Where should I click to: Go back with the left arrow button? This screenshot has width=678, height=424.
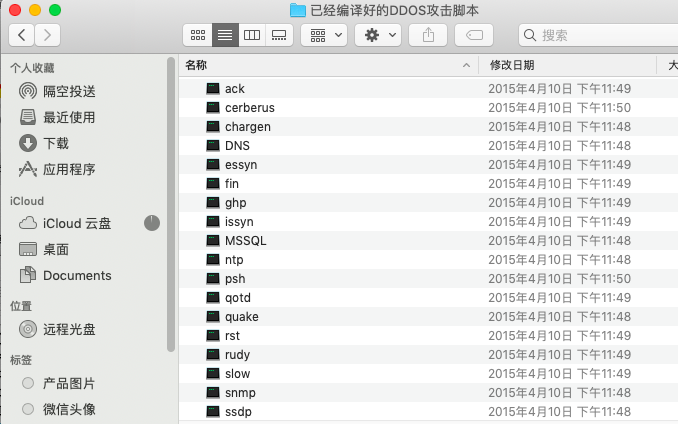[x=22, y=35]
